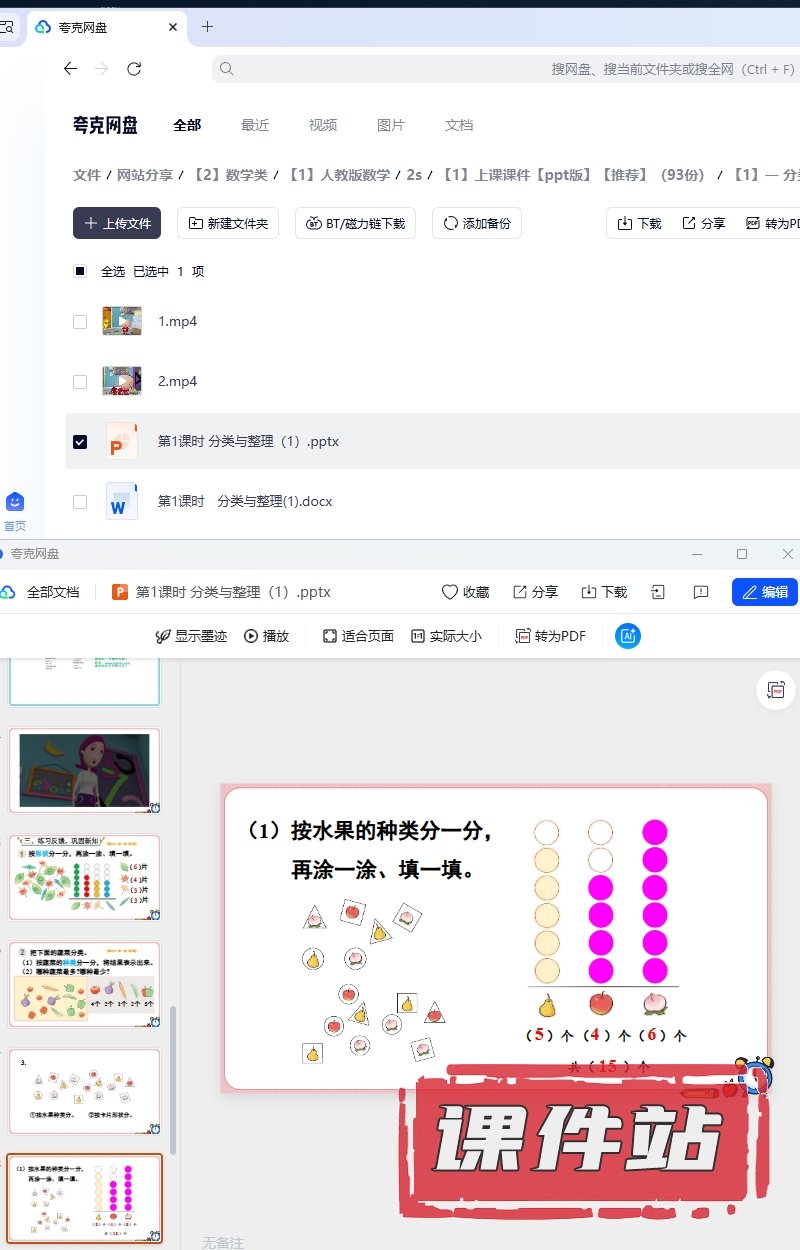Click the 上传文件 upload button

[117, 223]
